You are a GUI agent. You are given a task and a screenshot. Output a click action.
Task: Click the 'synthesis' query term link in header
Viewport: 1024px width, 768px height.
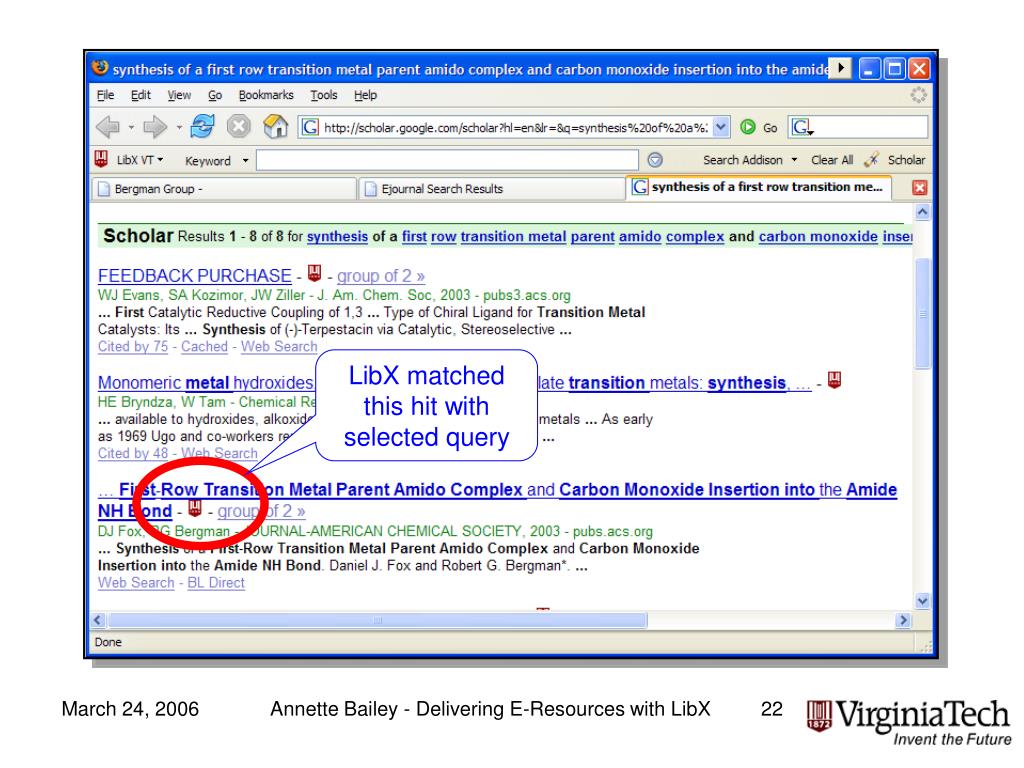[x=338, y=236]
